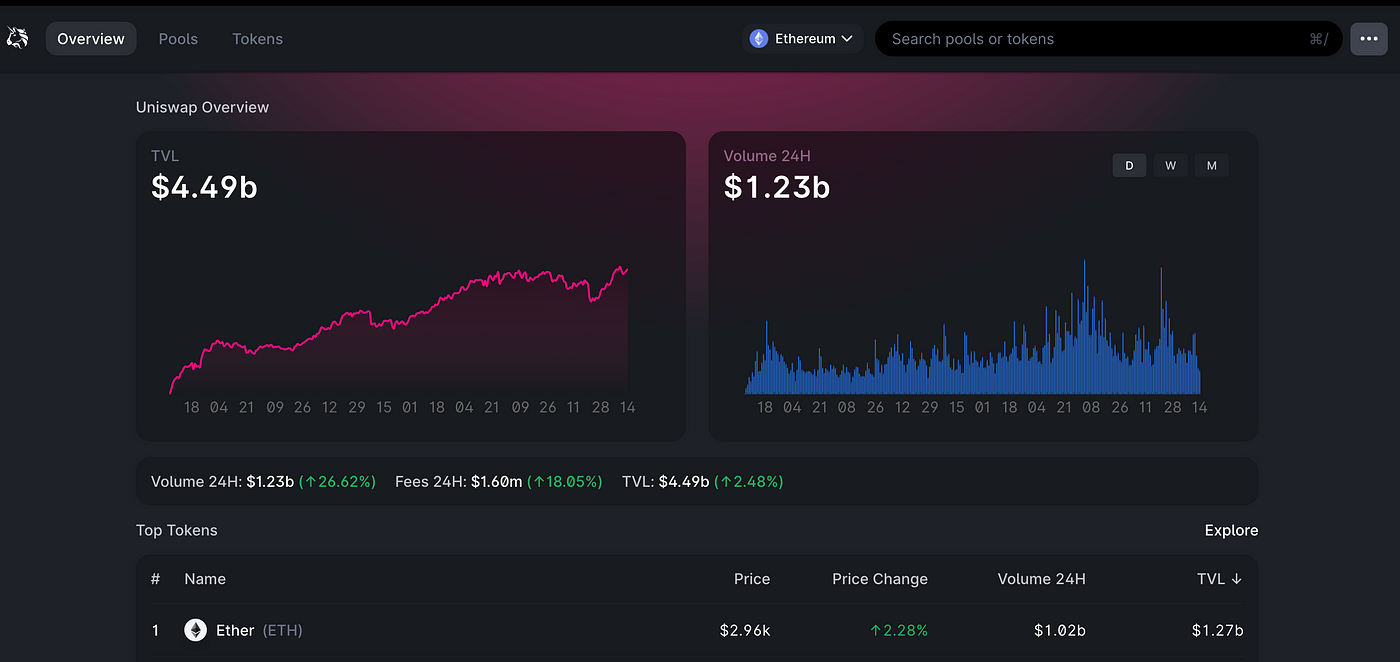
Task: Sort tokens by Name column
Action: click(x=205, y=579)
